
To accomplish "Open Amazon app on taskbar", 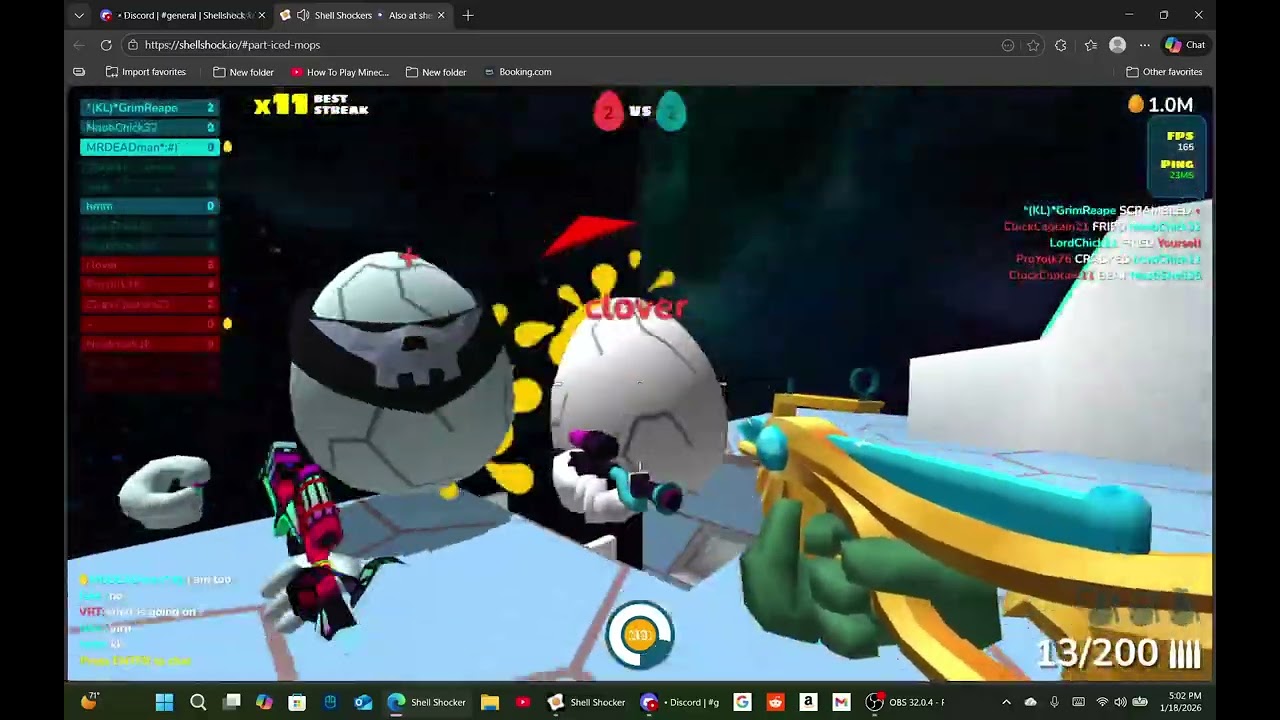I will [808, 702].
